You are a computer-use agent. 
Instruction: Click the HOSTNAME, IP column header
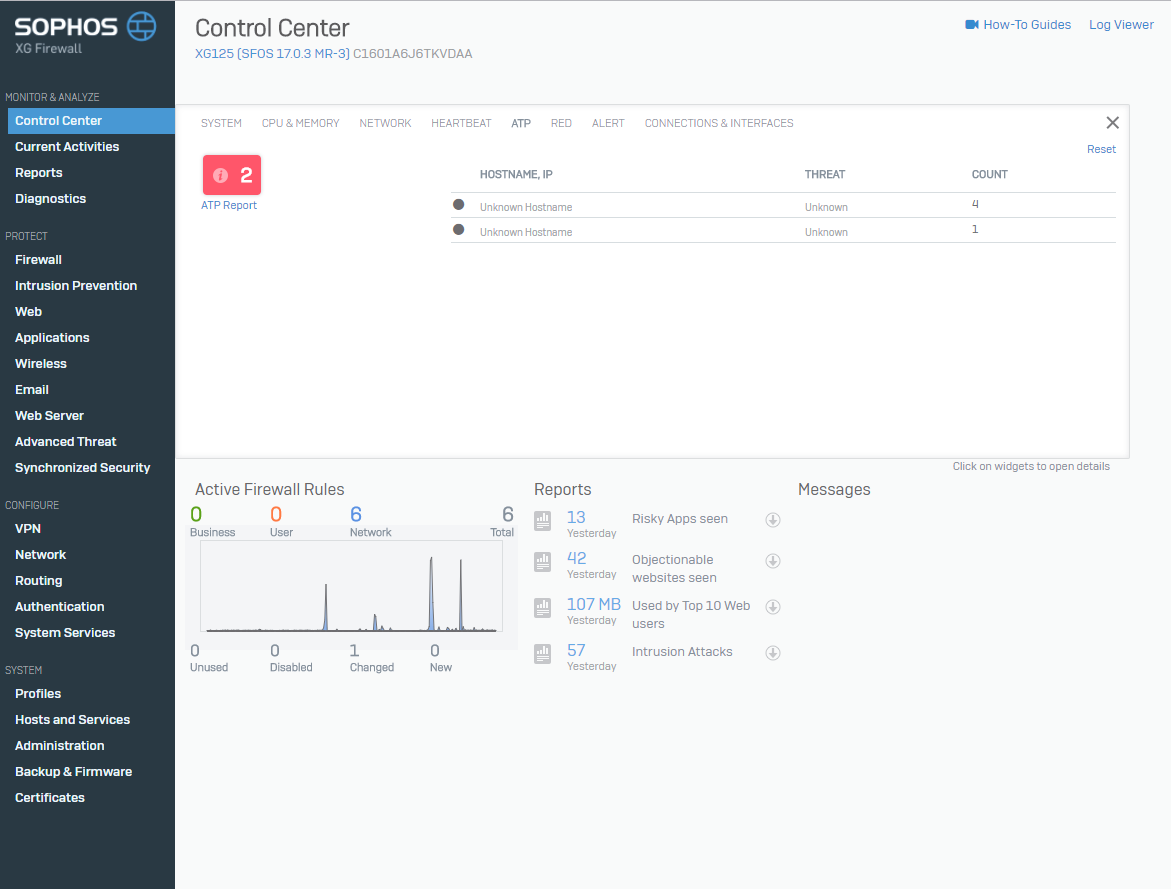(x=516, y=174)
